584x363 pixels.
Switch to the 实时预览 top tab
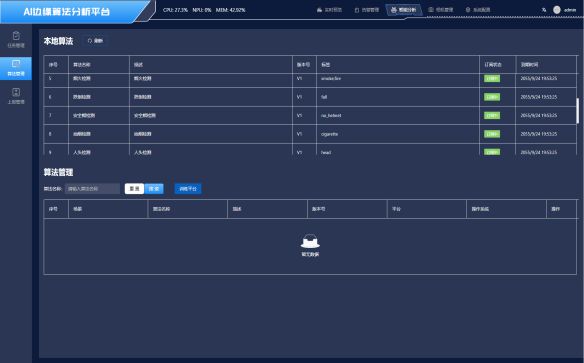329,10
